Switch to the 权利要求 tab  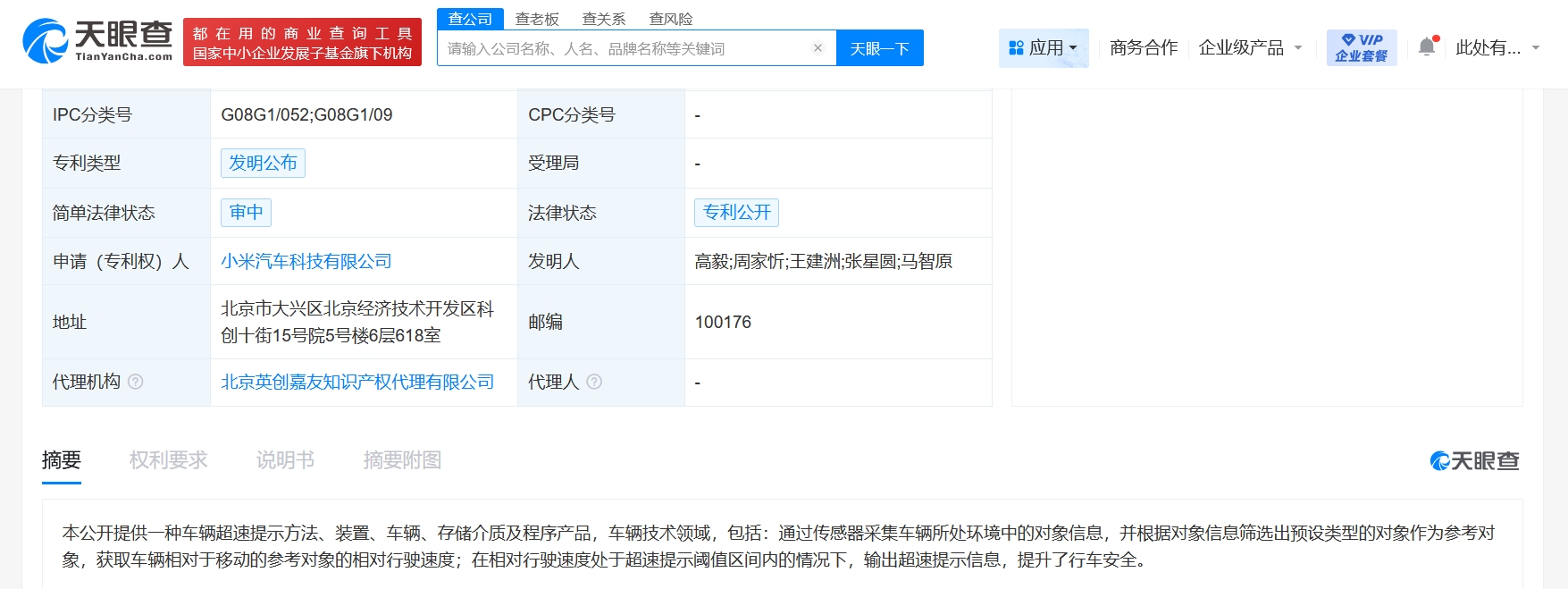168,460
